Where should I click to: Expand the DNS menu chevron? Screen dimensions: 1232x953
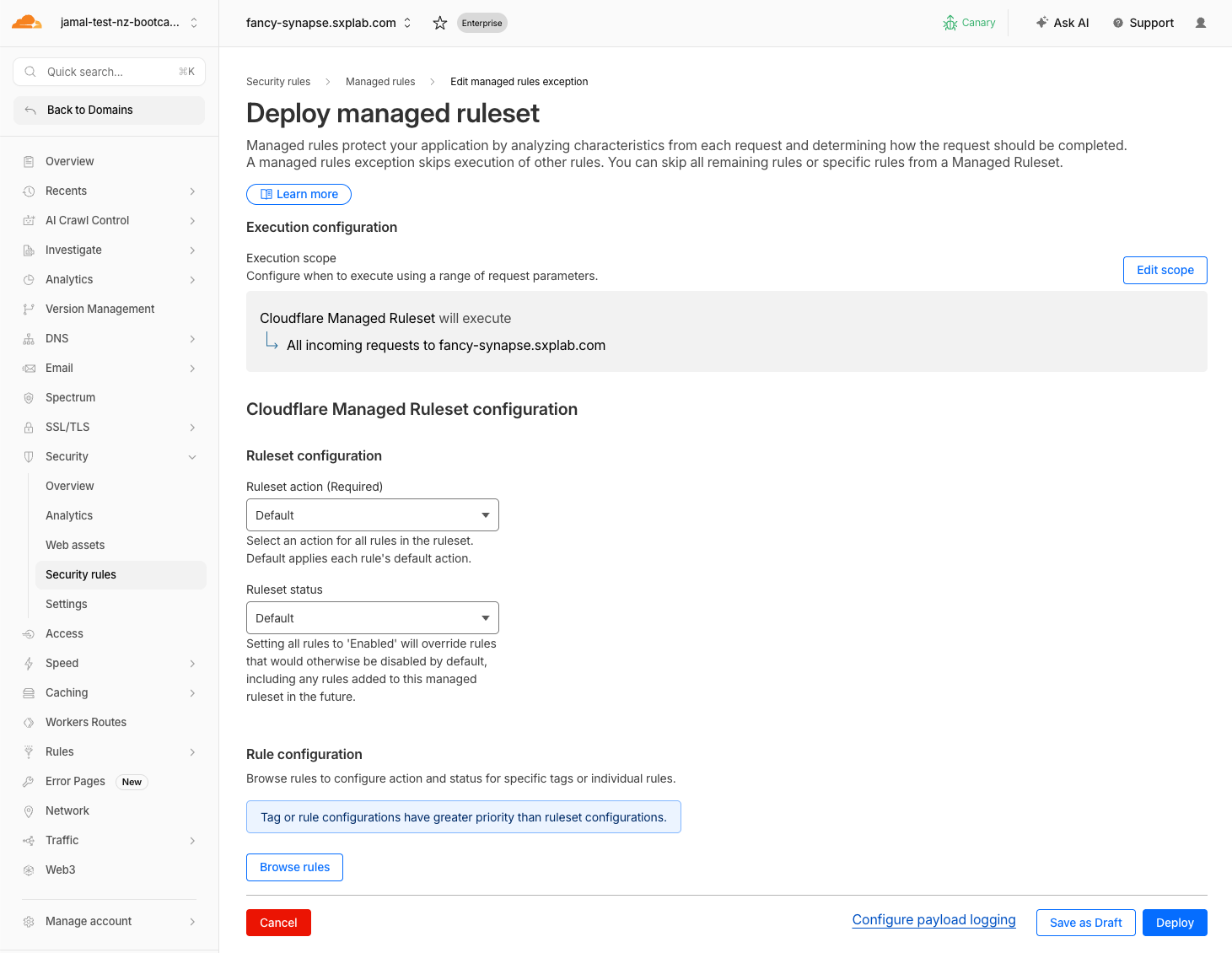pyautogui.click(x=192, y=338)
